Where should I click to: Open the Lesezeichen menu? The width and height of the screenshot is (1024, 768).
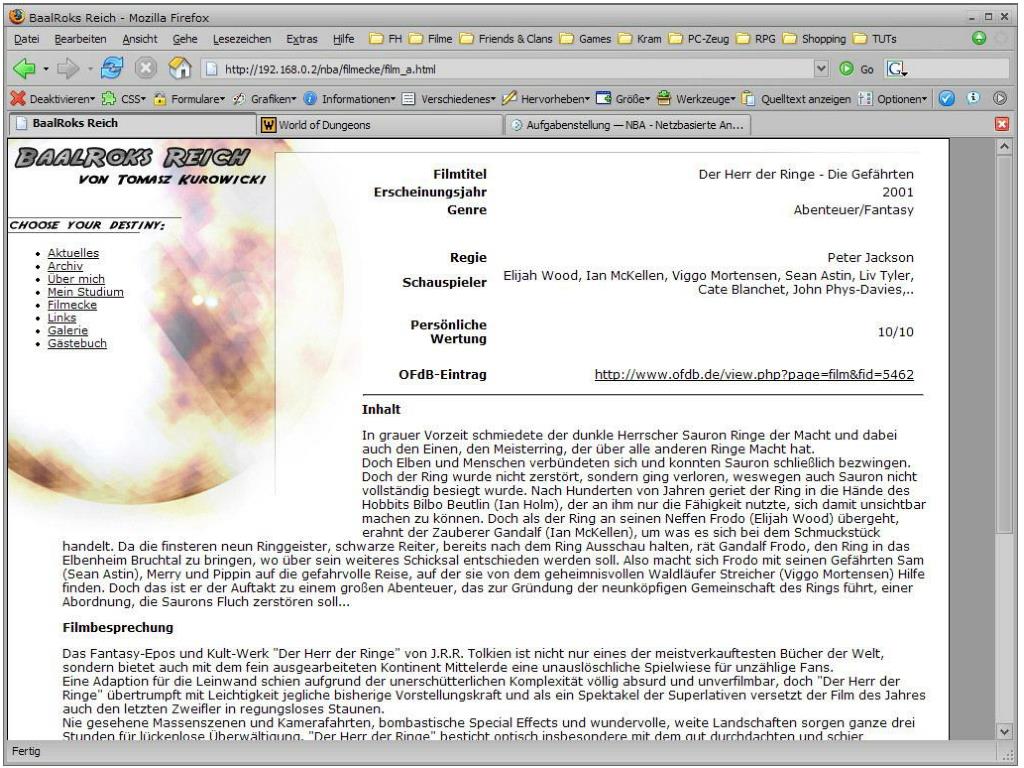click(242, 39)
